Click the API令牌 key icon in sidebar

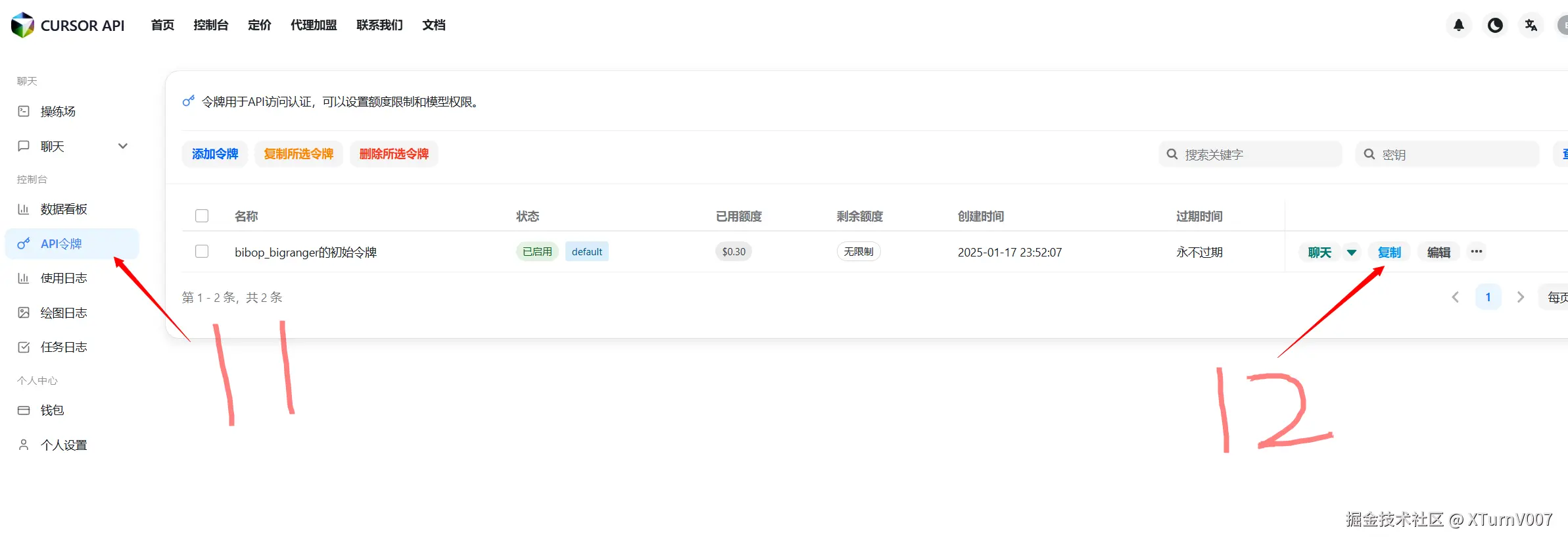coord(24,243)
